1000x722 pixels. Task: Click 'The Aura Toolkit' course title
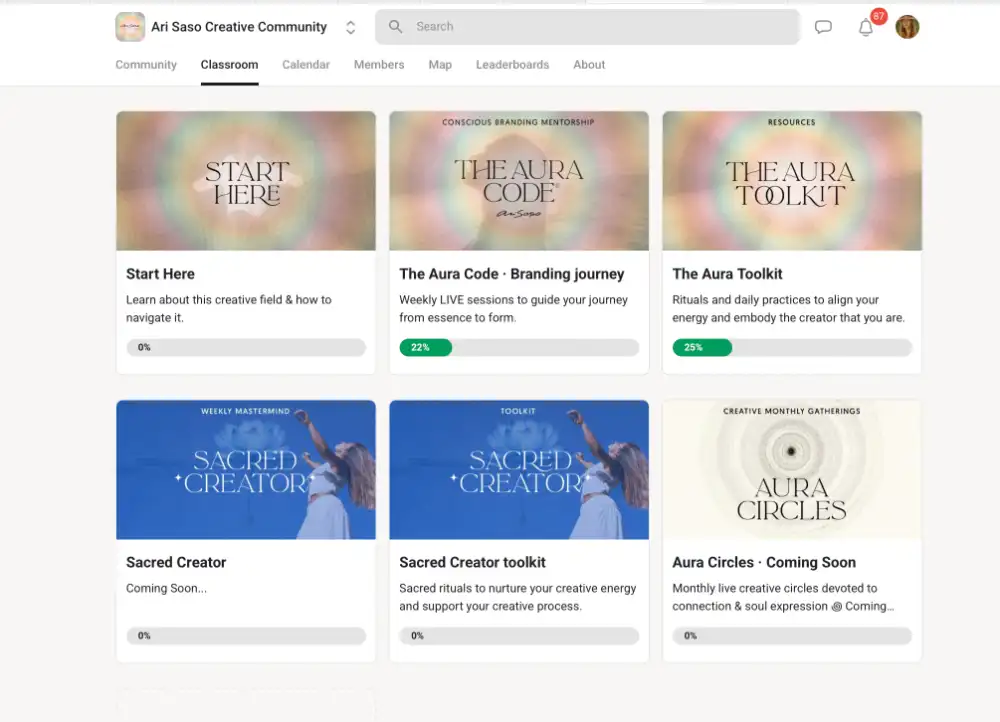click(727, 274)
